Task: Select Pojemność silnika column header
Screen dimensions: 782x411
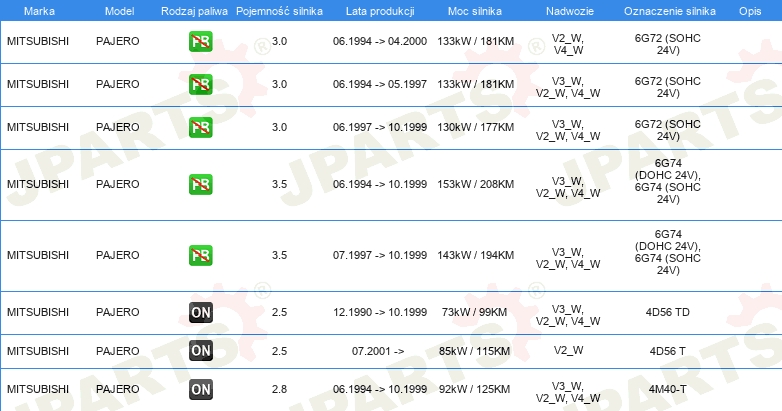Action: click(279, 11)
